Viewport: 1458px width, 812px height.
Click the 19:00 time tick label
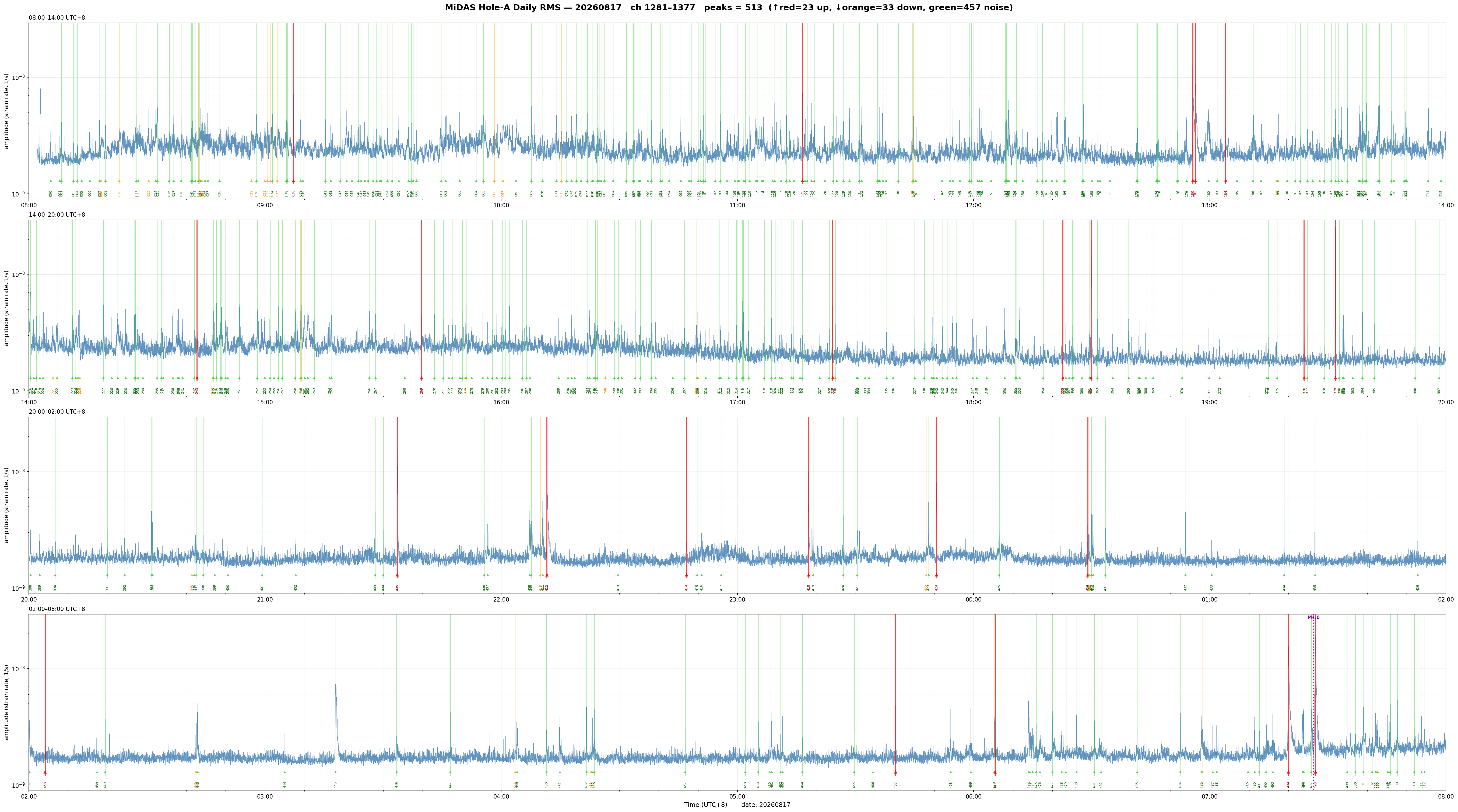1210,402
